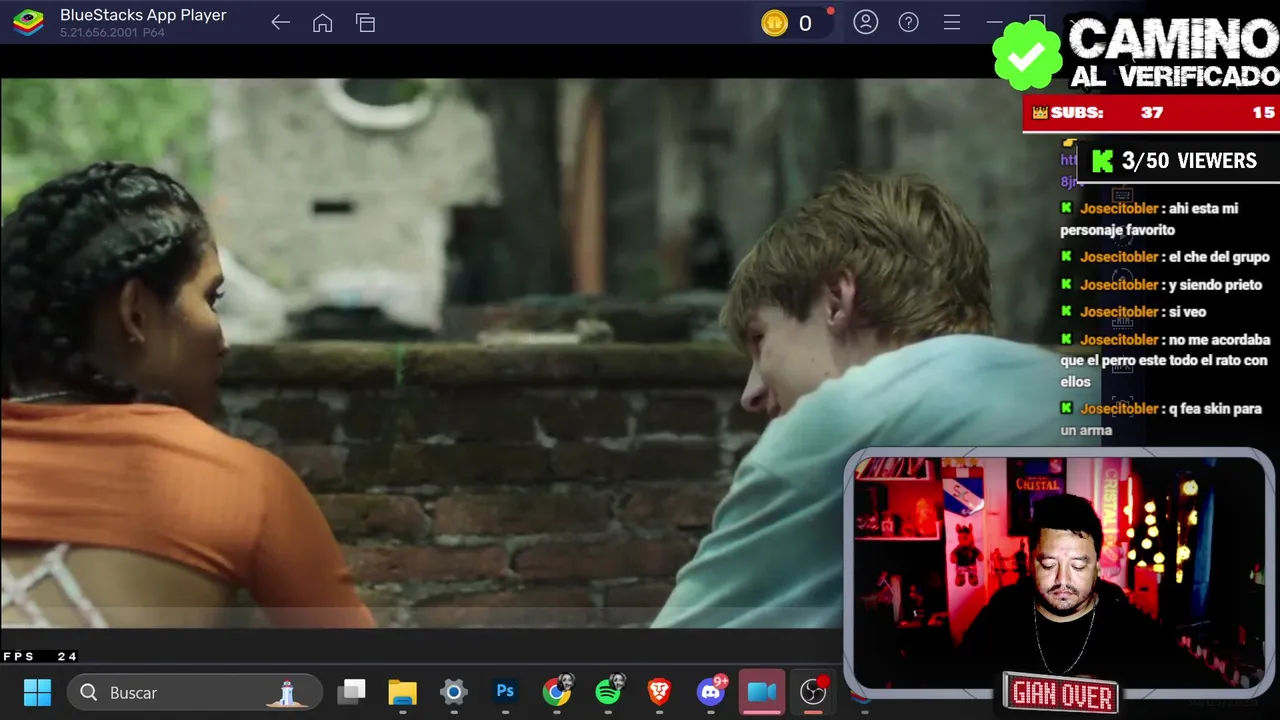Click the BlueStacks version number 5.21.656.2001
Image resolution: width=1280 pixels, height=720 pixels.
coord(100,33)
